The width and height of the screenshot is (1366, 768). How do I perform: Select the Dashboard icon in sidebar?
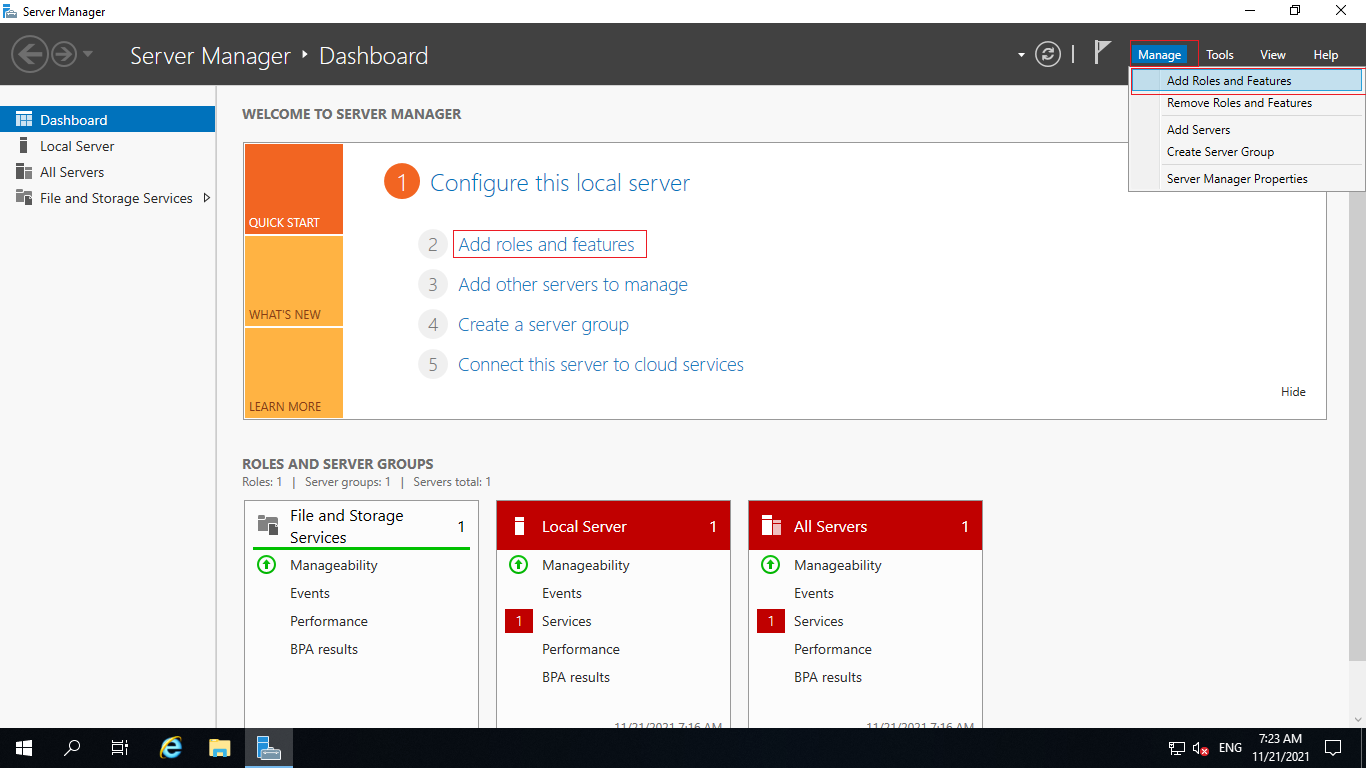24,119
